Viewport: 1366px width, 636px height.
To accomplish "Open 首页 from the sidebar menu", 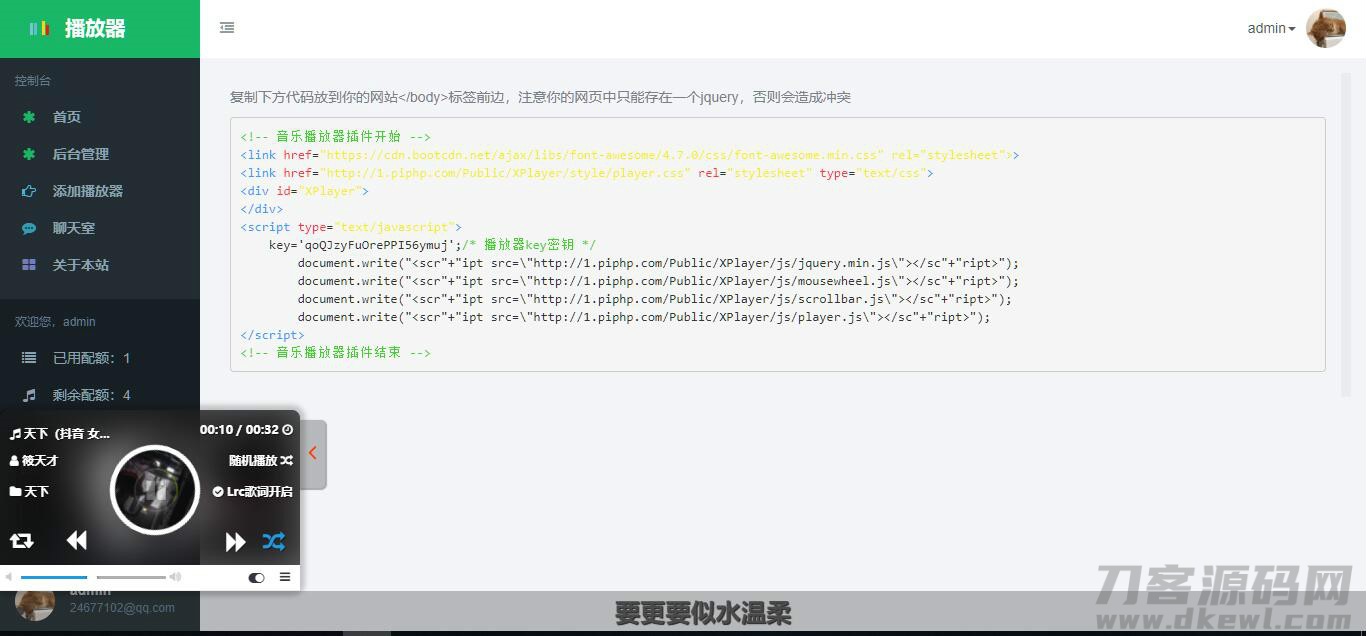I will pos(66,117).
